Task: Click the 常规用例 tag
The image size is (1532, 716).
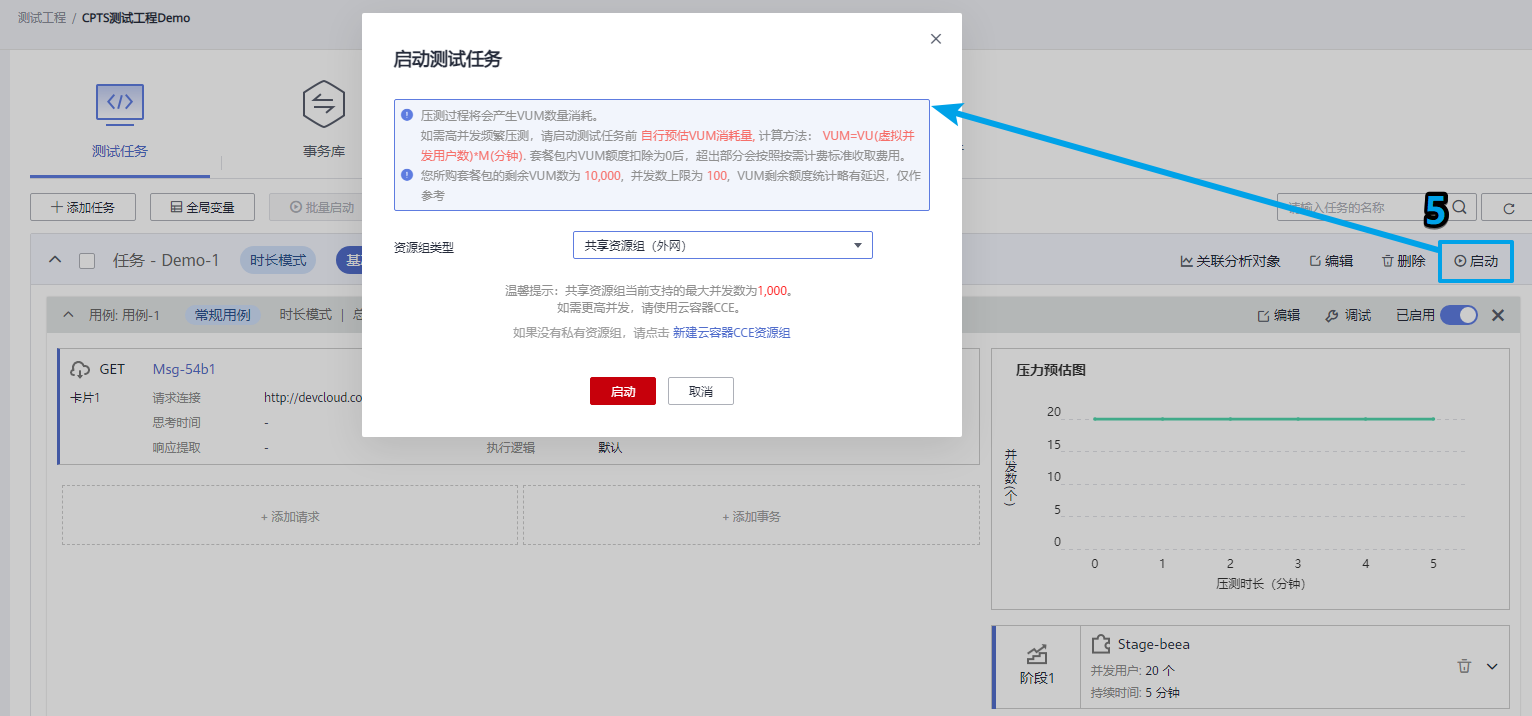Action: tap(222, 315)
